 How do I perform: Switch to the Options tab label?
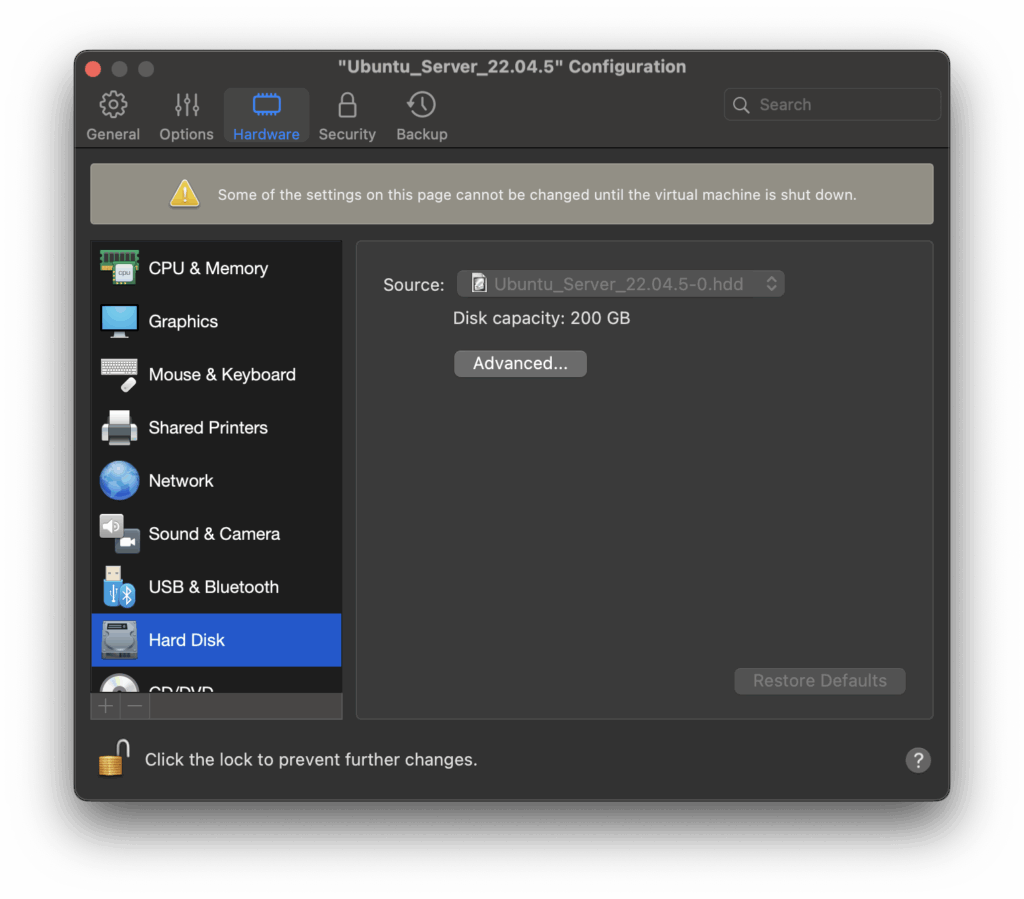(187, 134)
